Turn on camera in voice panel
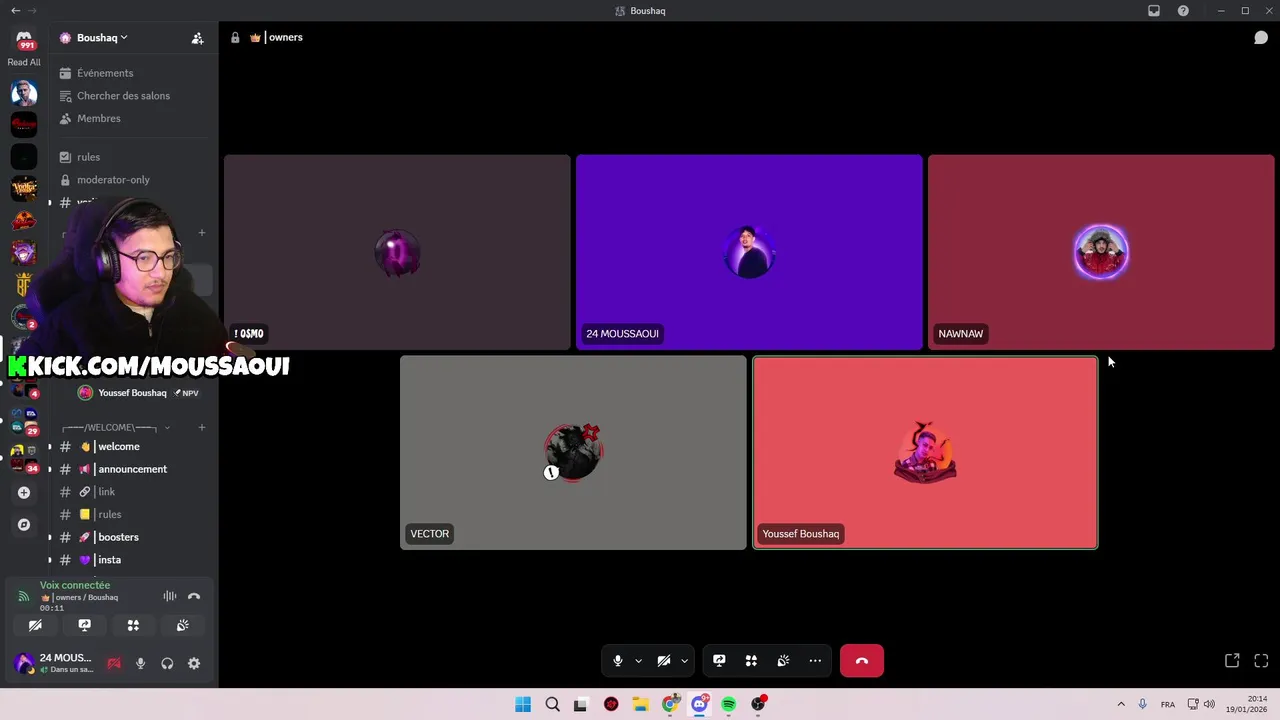Viewport: 1280px width, 720px height. pyautogui.click(x=35, y=625)
